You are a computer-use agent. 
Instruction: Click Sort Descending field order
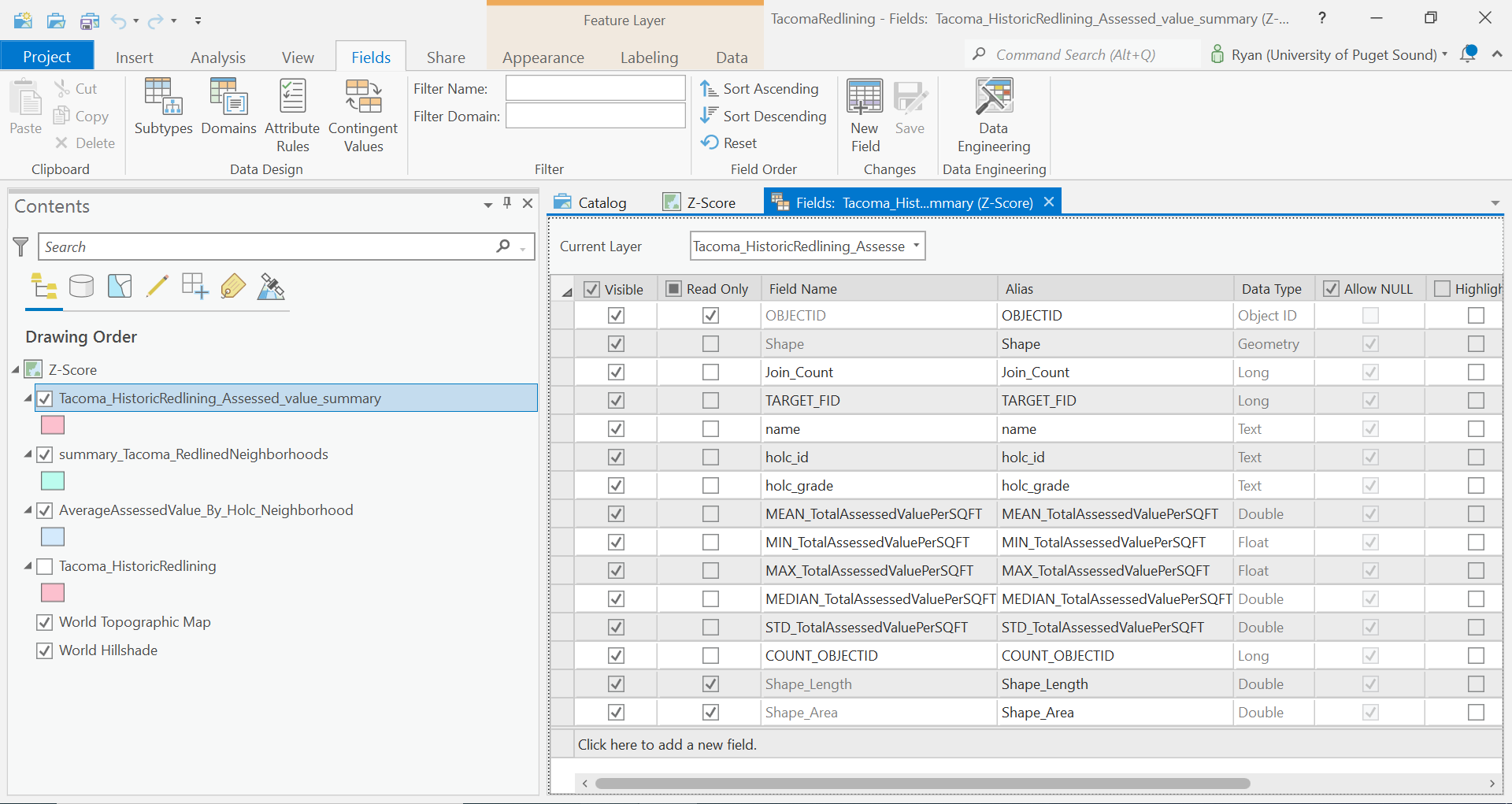tap(763, 116)
